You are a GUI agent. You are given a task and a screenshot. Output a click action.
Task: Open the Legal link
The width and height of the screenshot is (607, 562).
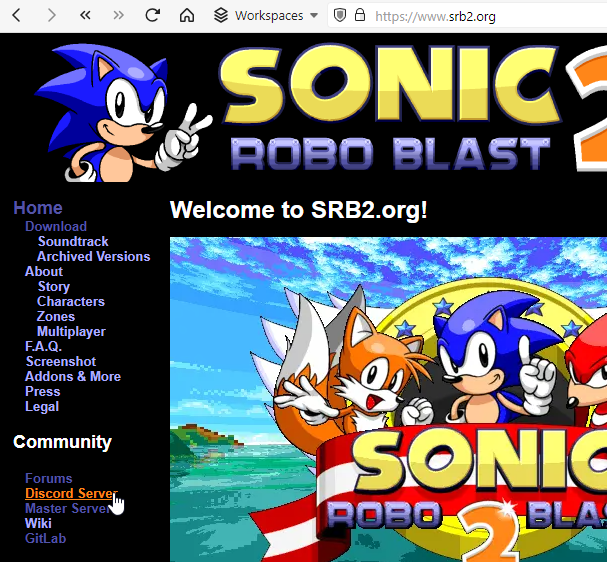coord(42,407)
